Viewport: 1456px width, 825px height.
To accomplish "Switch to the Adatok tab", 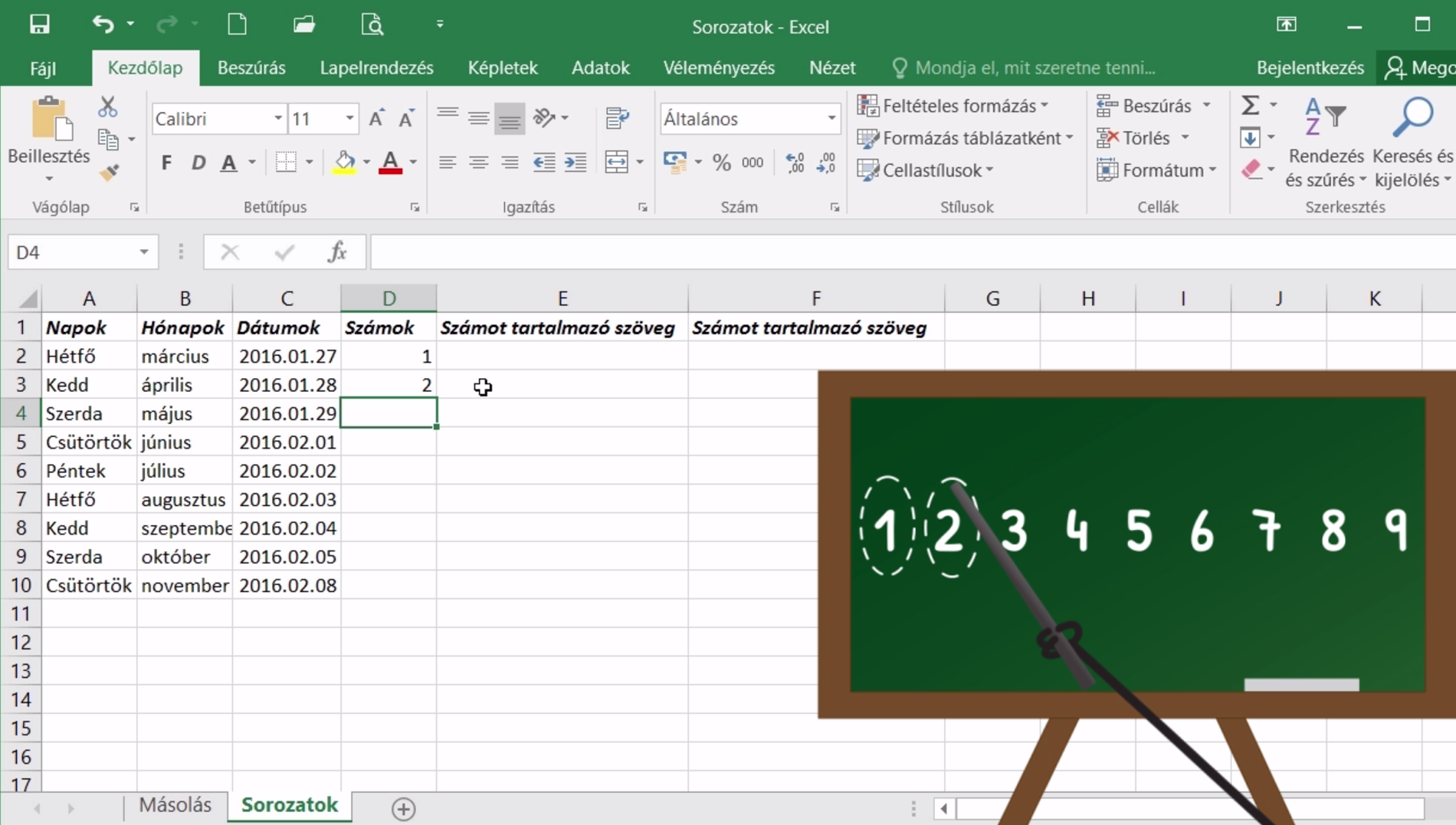I will pos(601,67).
